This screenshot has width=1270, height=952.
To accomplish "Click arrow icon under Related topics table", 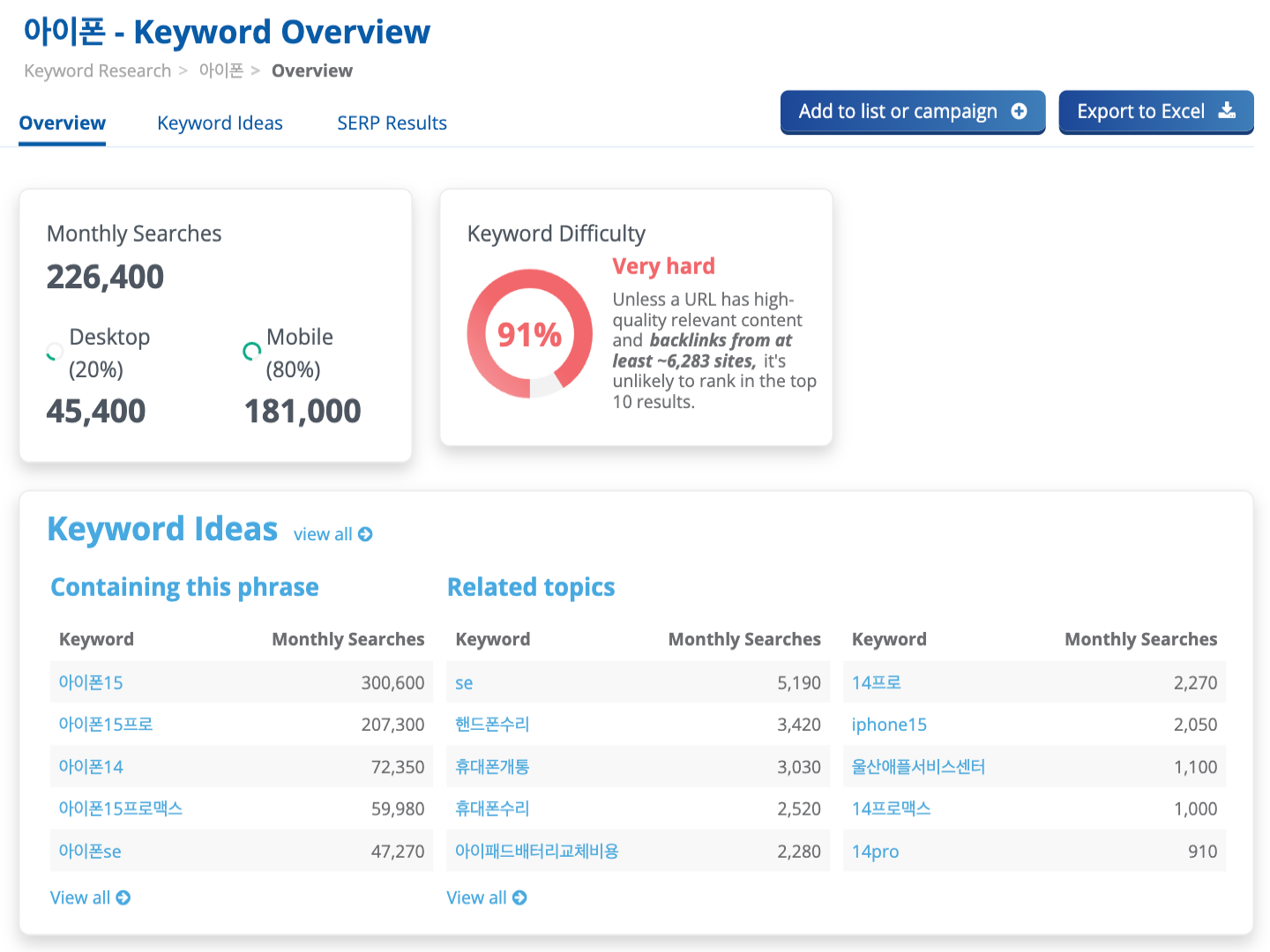I will [x=519, y=897].
